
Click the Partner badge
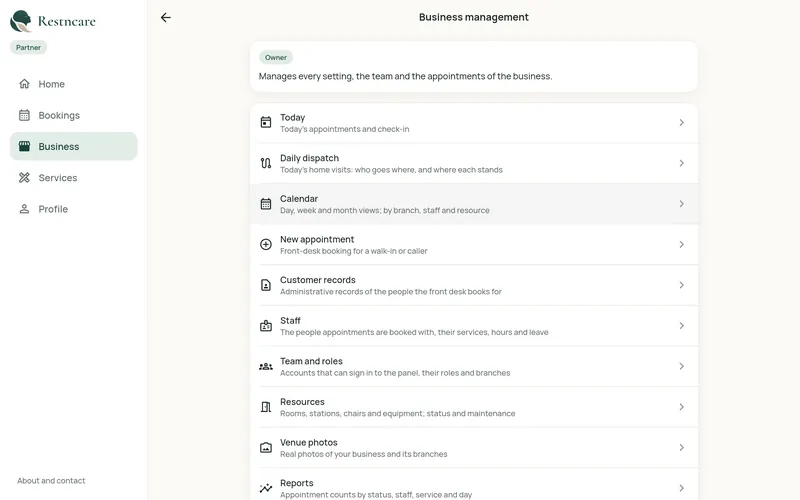pyautogui.click(x=28, y=47)
